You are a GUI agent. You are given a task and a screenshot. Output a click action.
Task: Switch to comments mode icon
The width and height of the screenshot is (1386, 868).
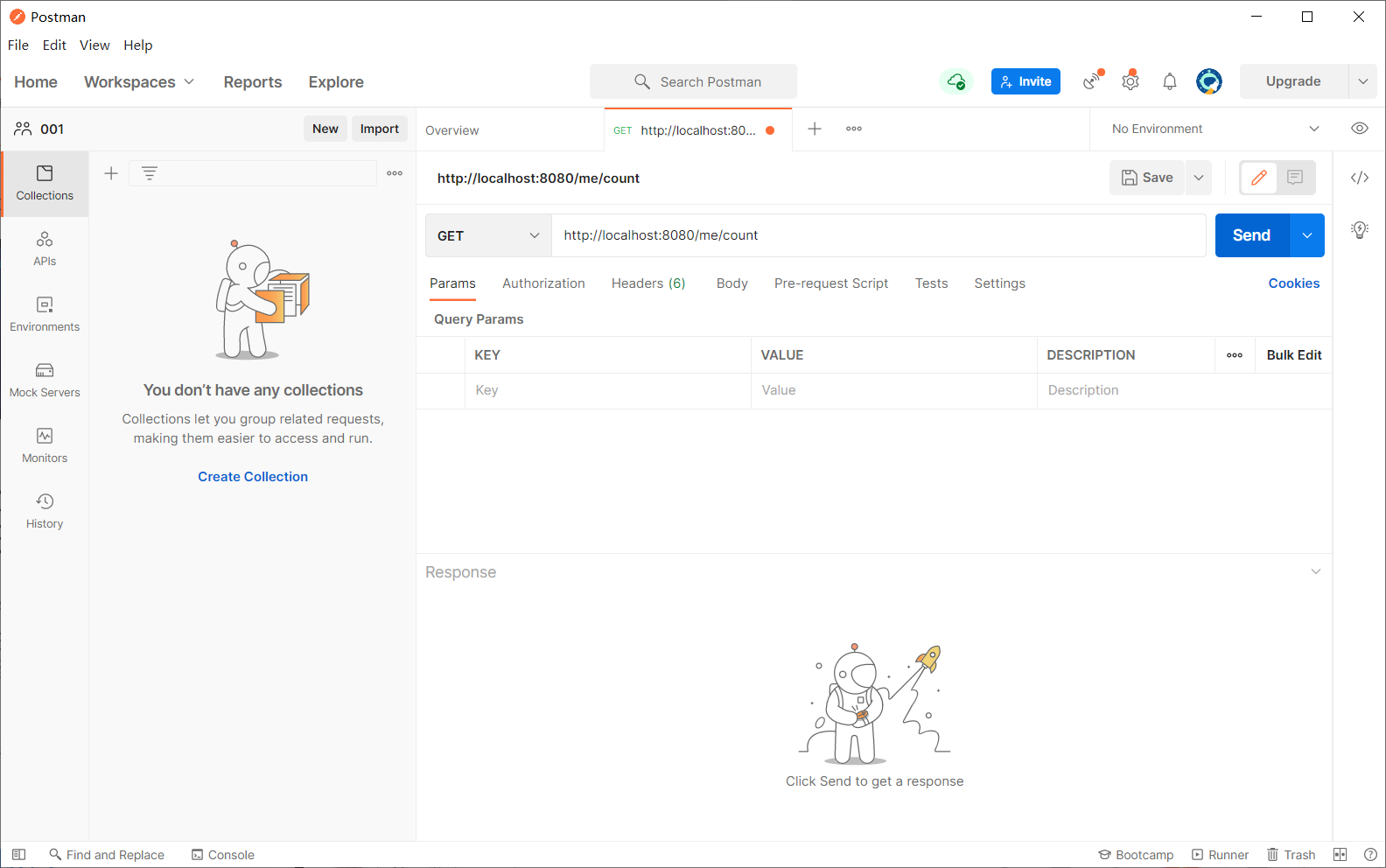point(1296,178)
